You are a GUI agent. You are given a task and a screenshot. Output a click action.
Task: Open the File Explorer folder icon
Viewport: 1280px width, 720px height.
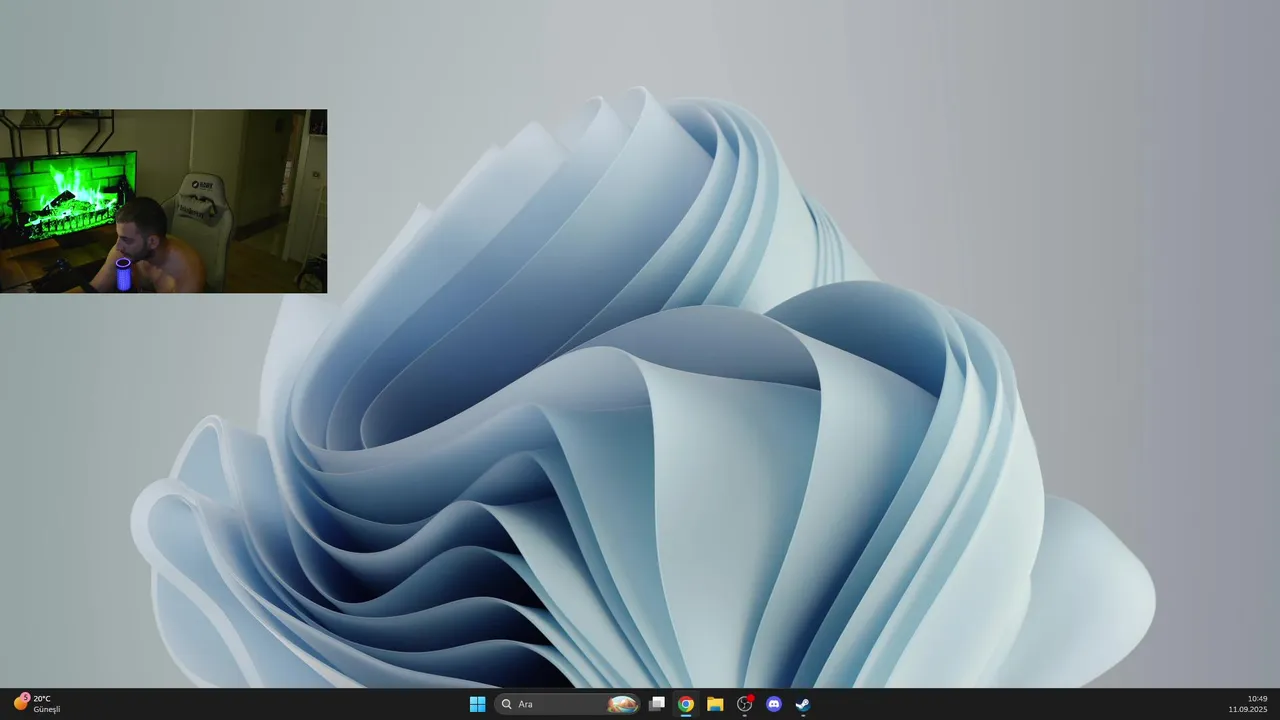coord(715,704)
